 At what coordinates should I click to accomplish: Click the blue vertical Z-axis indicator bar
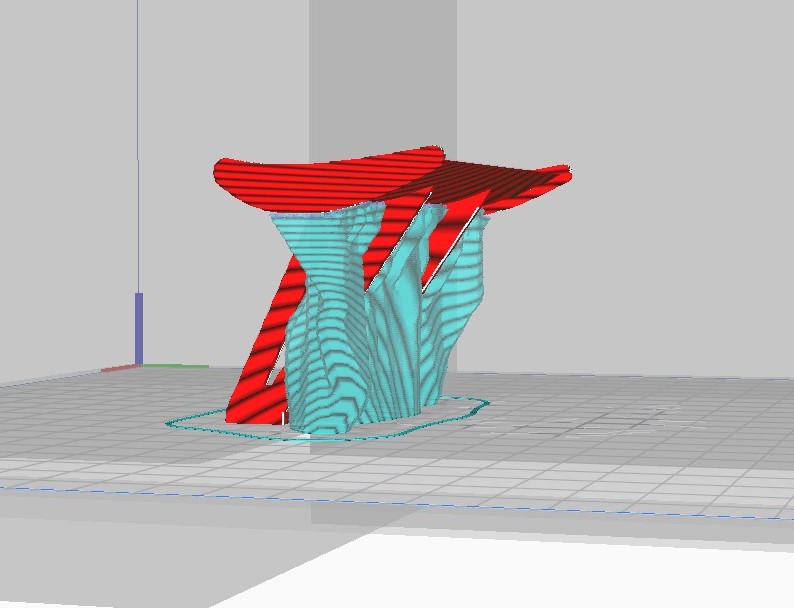point(139,328)
